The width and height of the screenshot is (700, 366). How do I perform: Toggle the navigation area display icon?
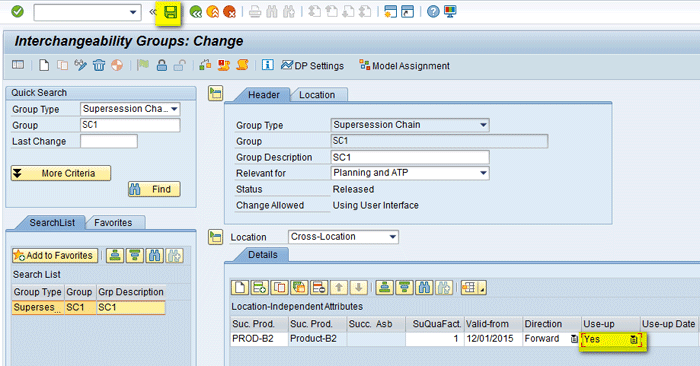coord(18,65)
